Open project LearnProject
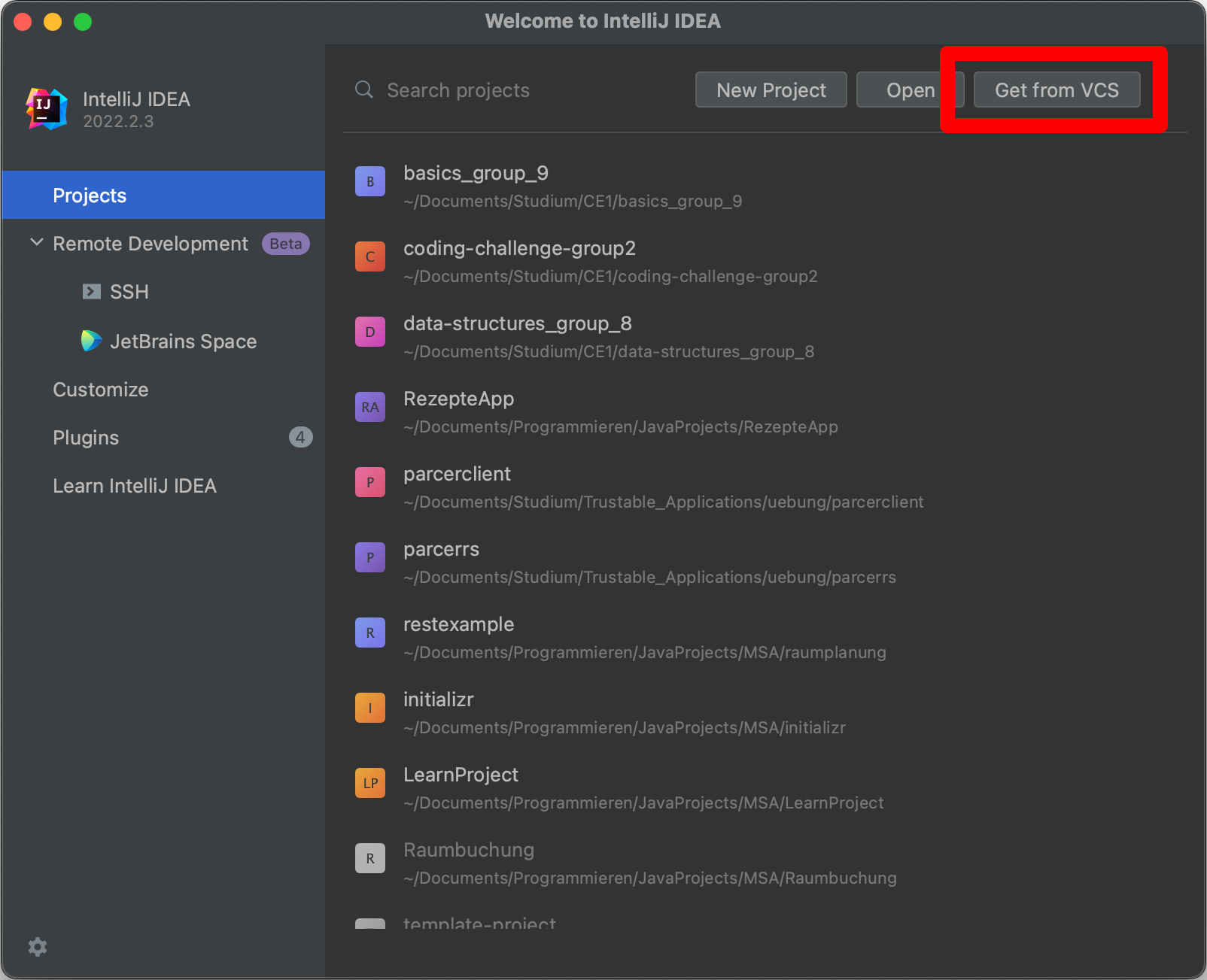Viewport: 1207px width, 980px height. click(461, 775)
